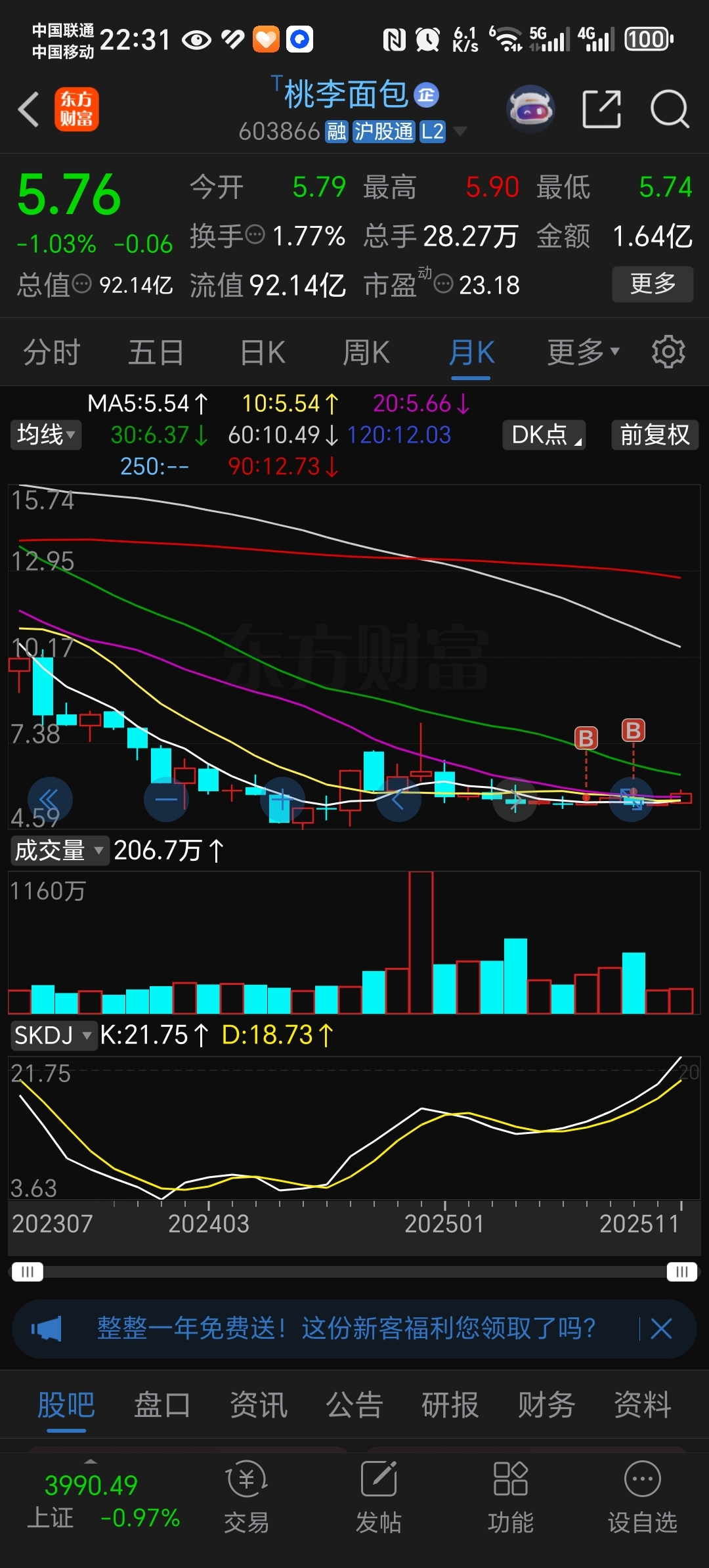Tap the fullscreen expand circle on chart
Viewport: 709px width, 1568px height.
pyautogui.click(x=632, y=800)
